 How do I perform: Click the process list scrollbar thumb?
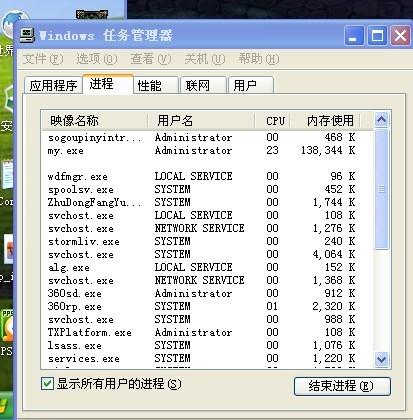pyautogui.click(x=381, y=189)
